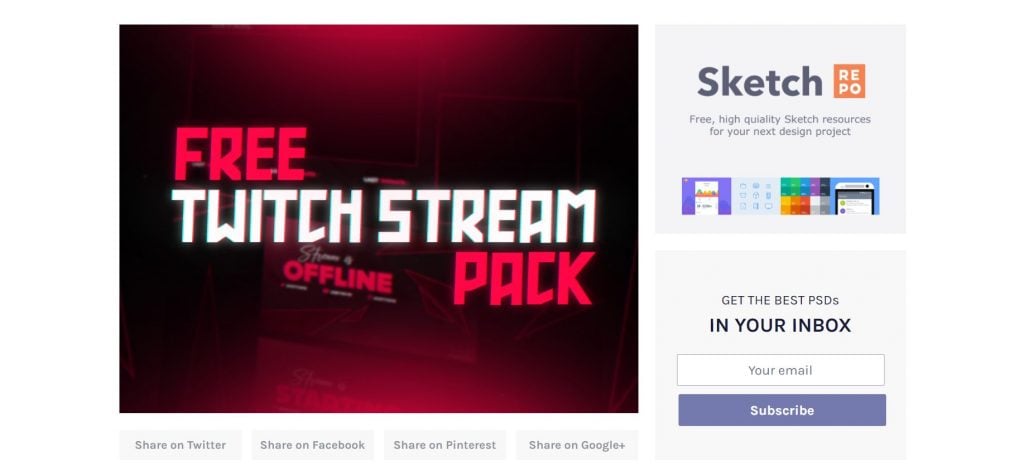
Task: Click the white TWITCH STREAM title text
Action: [x=384, y=216]
